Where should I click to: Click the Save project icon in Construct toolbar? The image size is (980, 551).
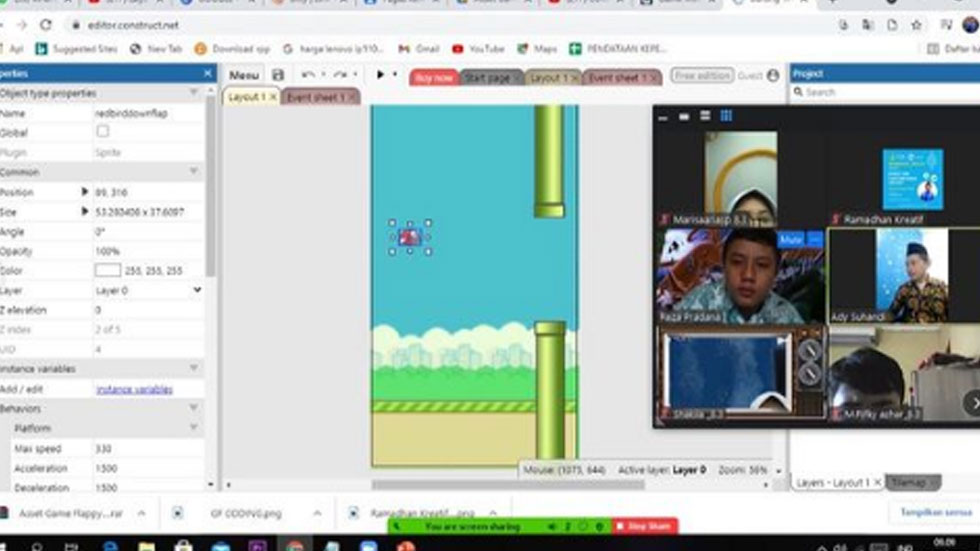(278, 75)
